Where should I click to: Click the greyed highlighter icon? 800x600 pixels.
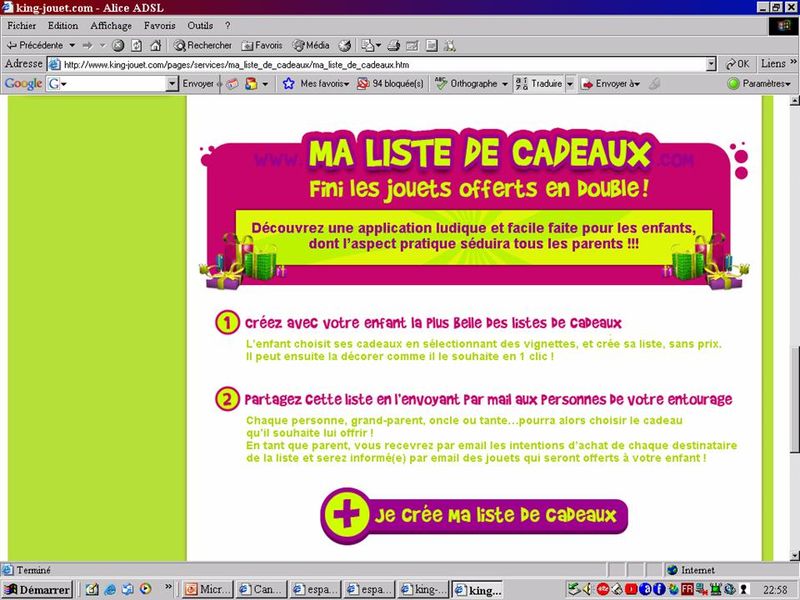coord(655,84)
